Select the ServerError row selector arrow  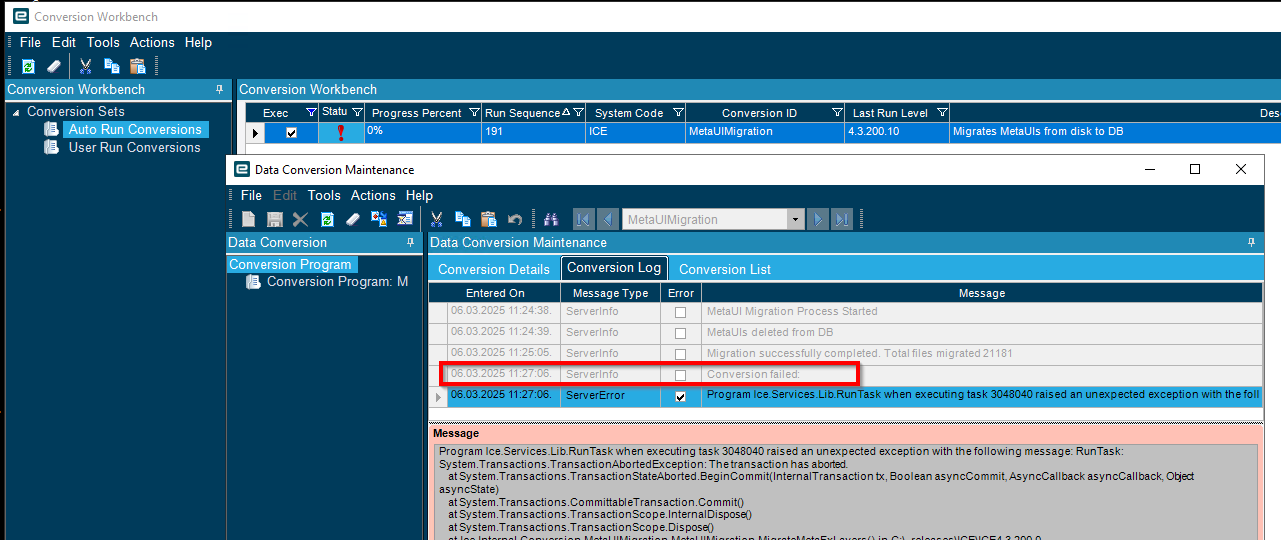click(438, 396)
